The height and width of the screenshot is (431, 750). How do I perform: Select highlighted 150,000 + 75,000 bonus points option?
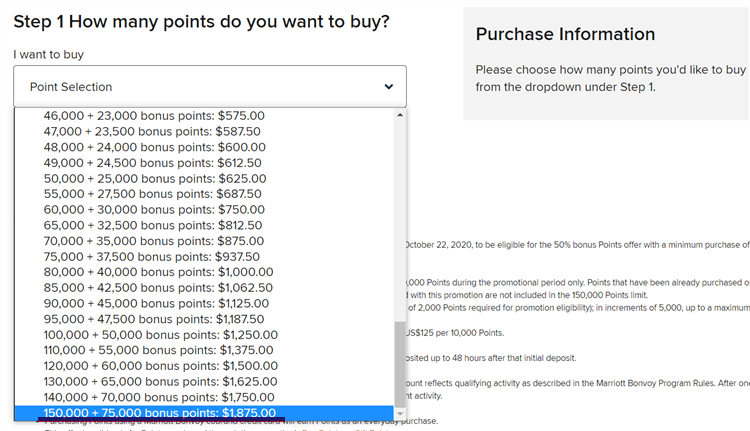tap(160, 413)
